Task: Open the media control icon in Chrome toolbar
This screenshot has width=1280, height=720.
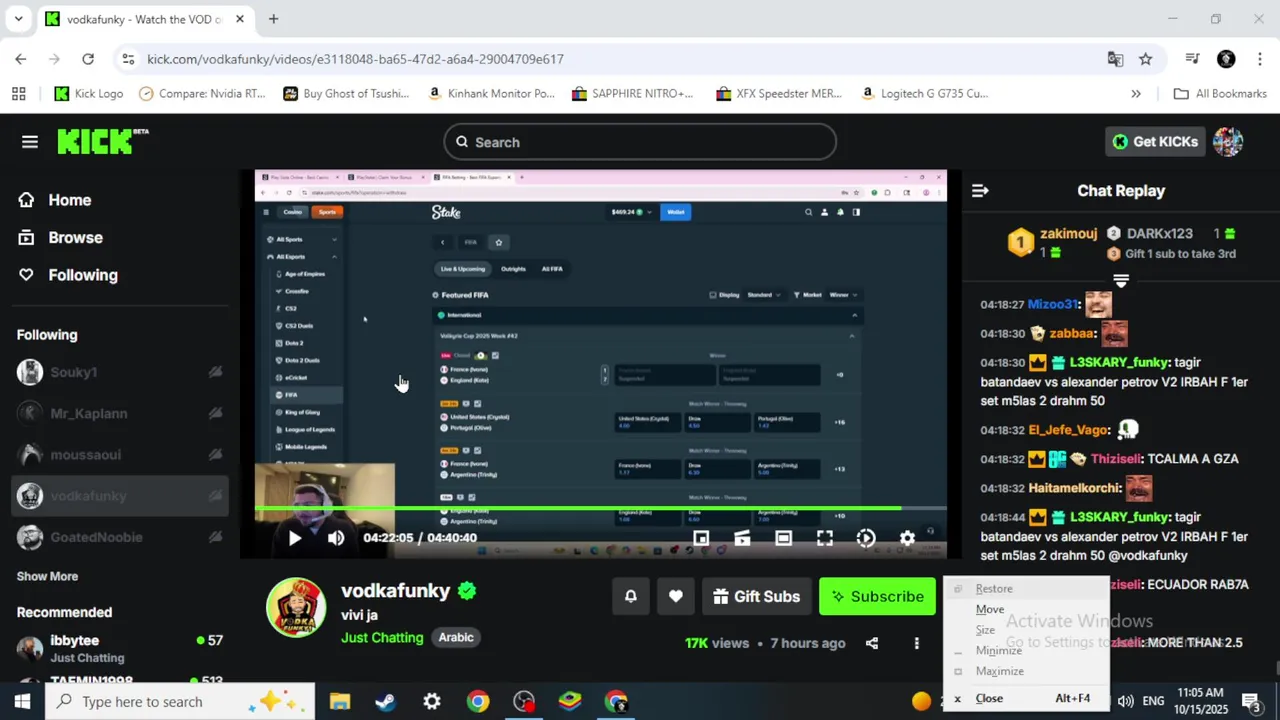Action: pyautogui.click(x=1192, y=59)
